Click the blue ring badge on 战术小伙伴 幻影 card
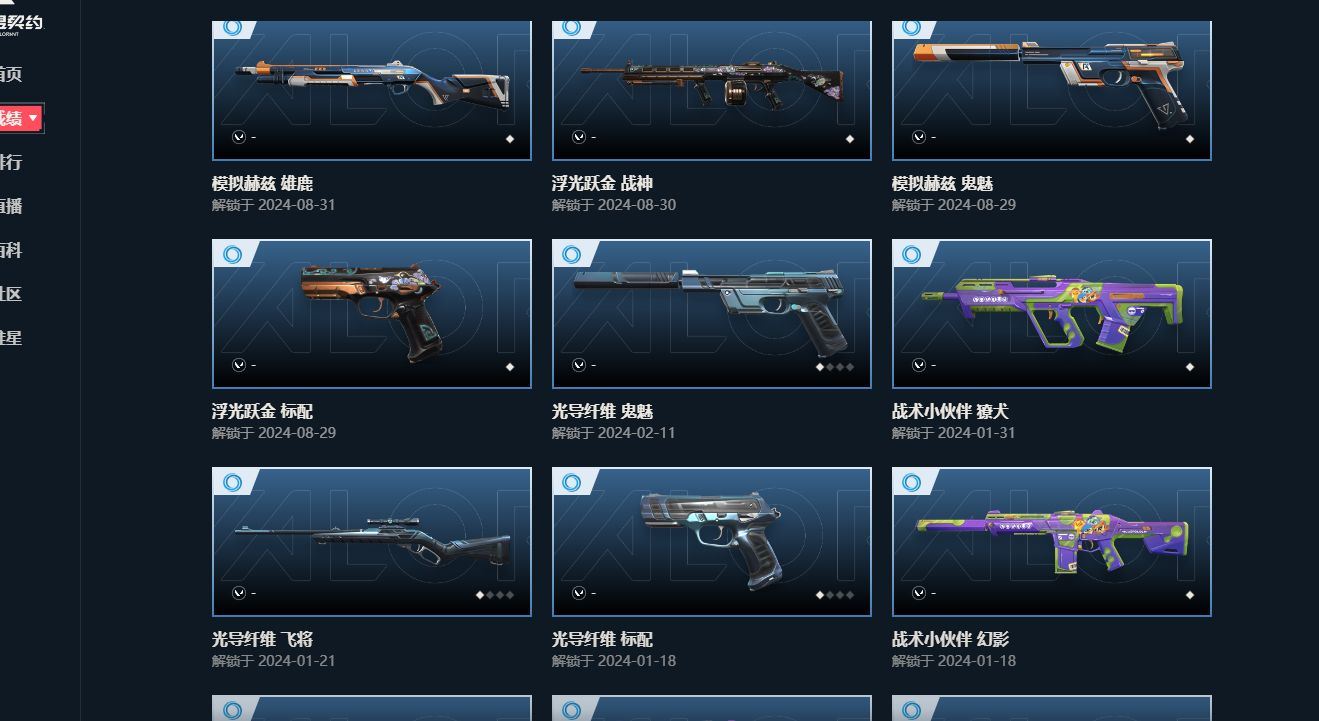 pyautogui.click(x=912, y=483)
